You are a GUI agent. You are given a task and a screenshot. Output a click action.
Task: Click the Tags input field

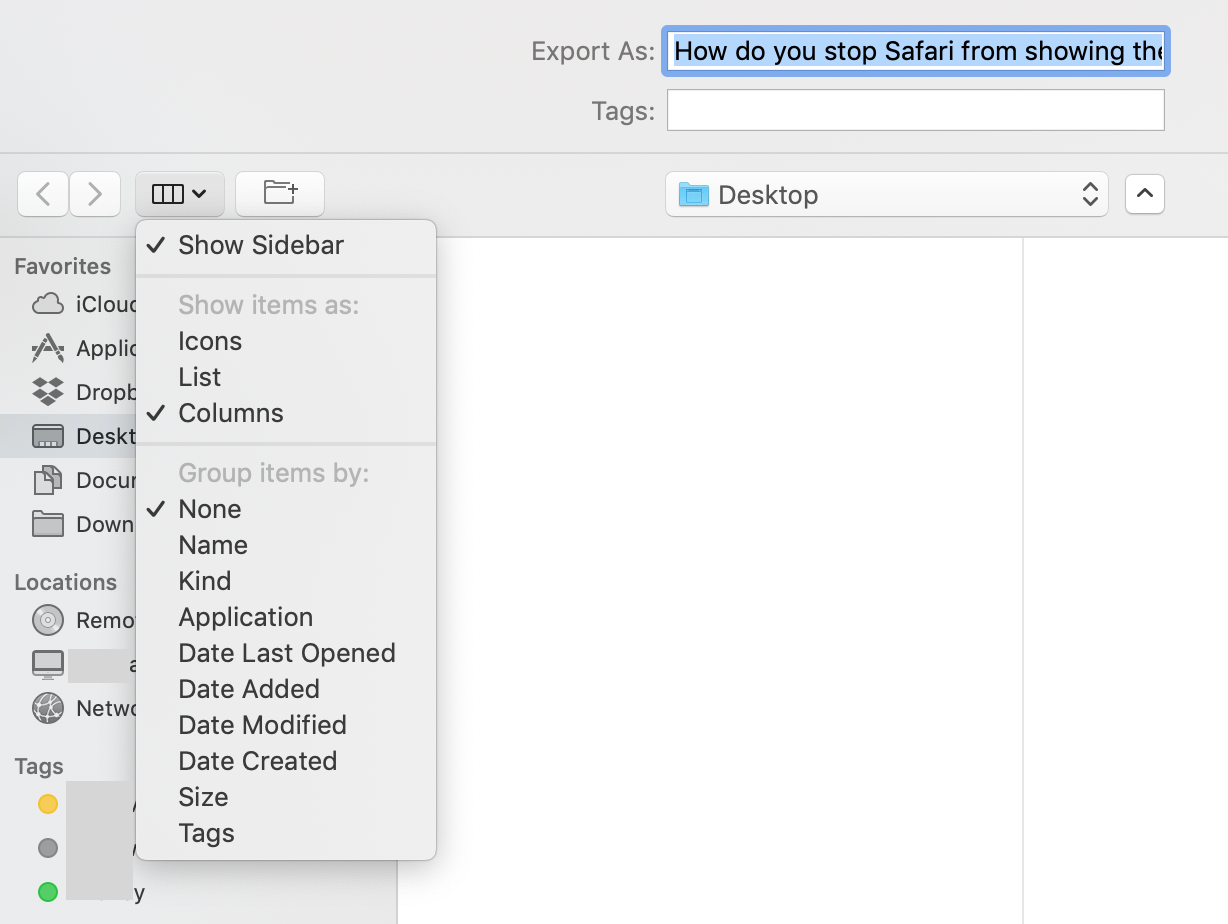916,110
